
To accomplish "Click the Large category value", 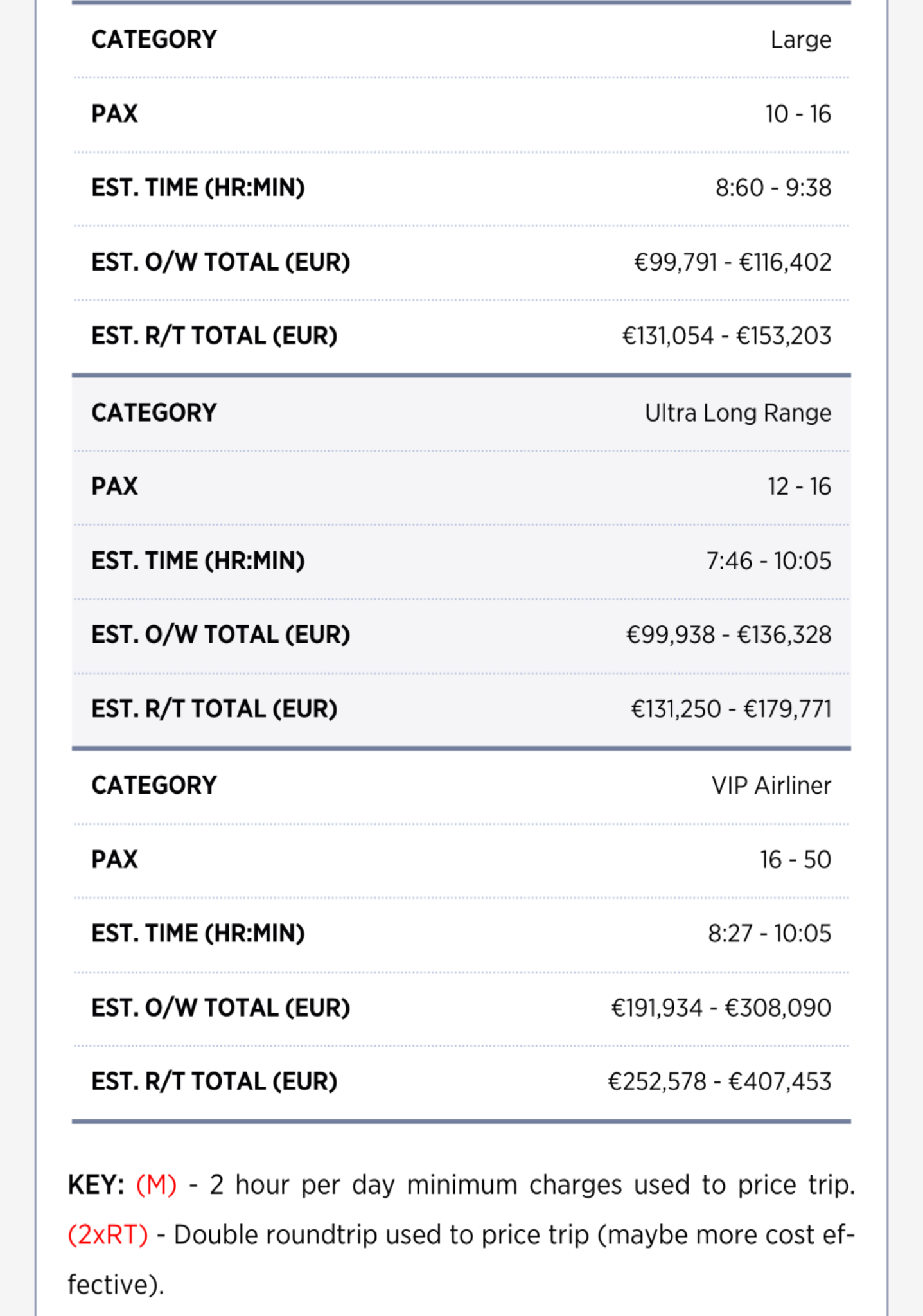I will (x=800, y=40).
